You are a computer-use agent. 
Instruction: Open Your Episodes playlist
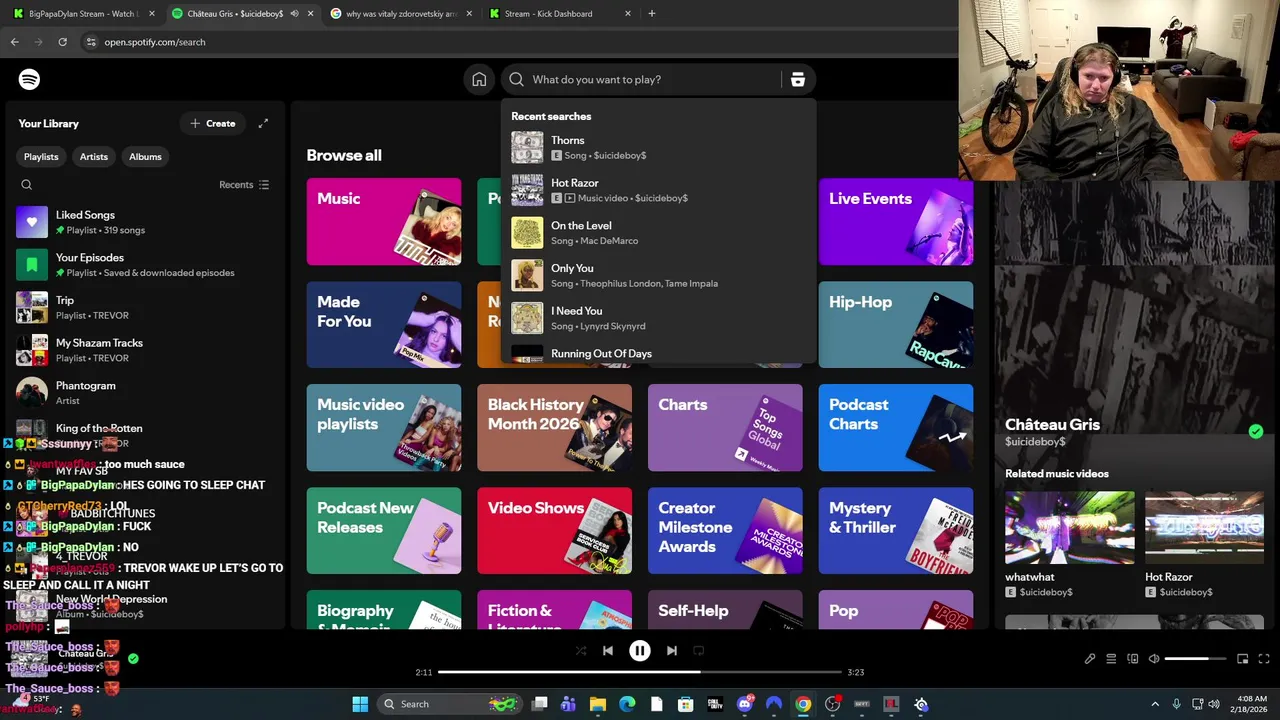(x=145, y=265)
